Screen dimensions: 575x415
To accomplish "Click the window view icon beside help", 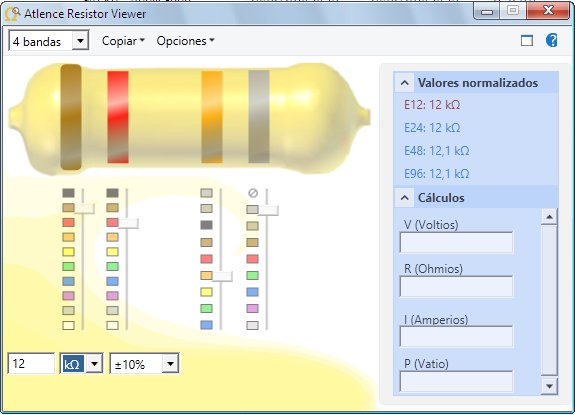I will point(527,40).
